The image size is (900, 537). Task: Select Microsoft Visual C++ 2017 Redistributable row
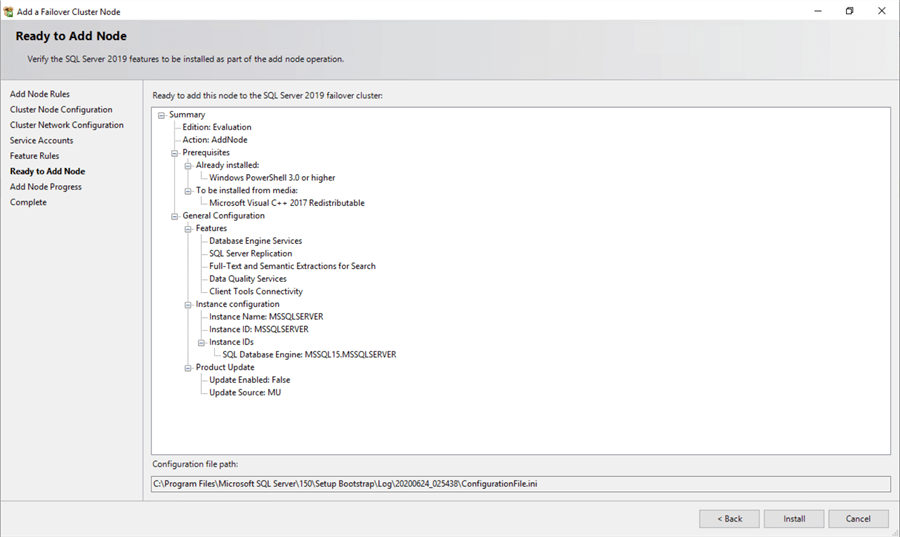tap(287, 203)
